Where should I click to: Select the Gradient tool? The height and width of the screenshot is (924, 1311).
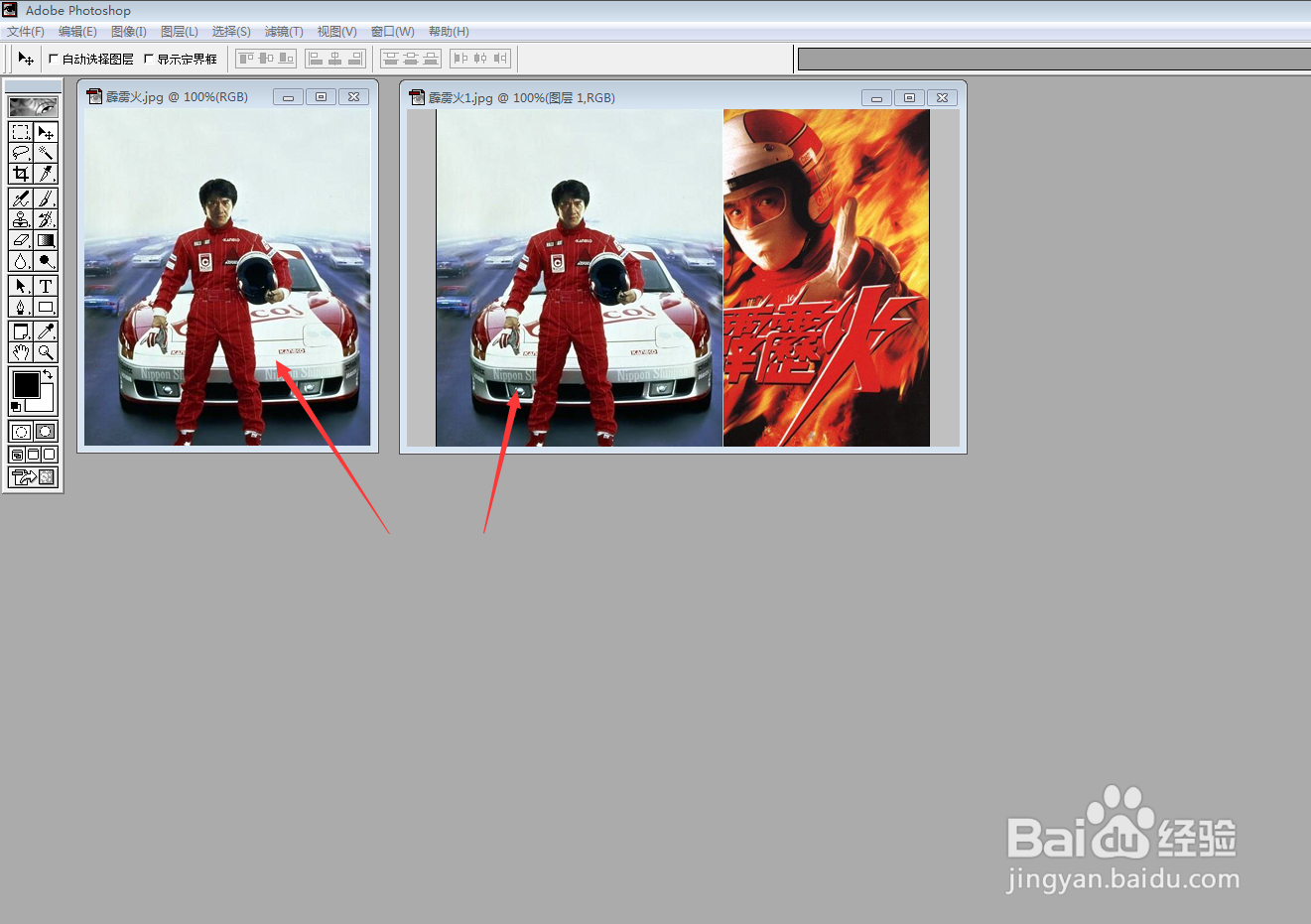pyautogui.click(x=46, y=240)
